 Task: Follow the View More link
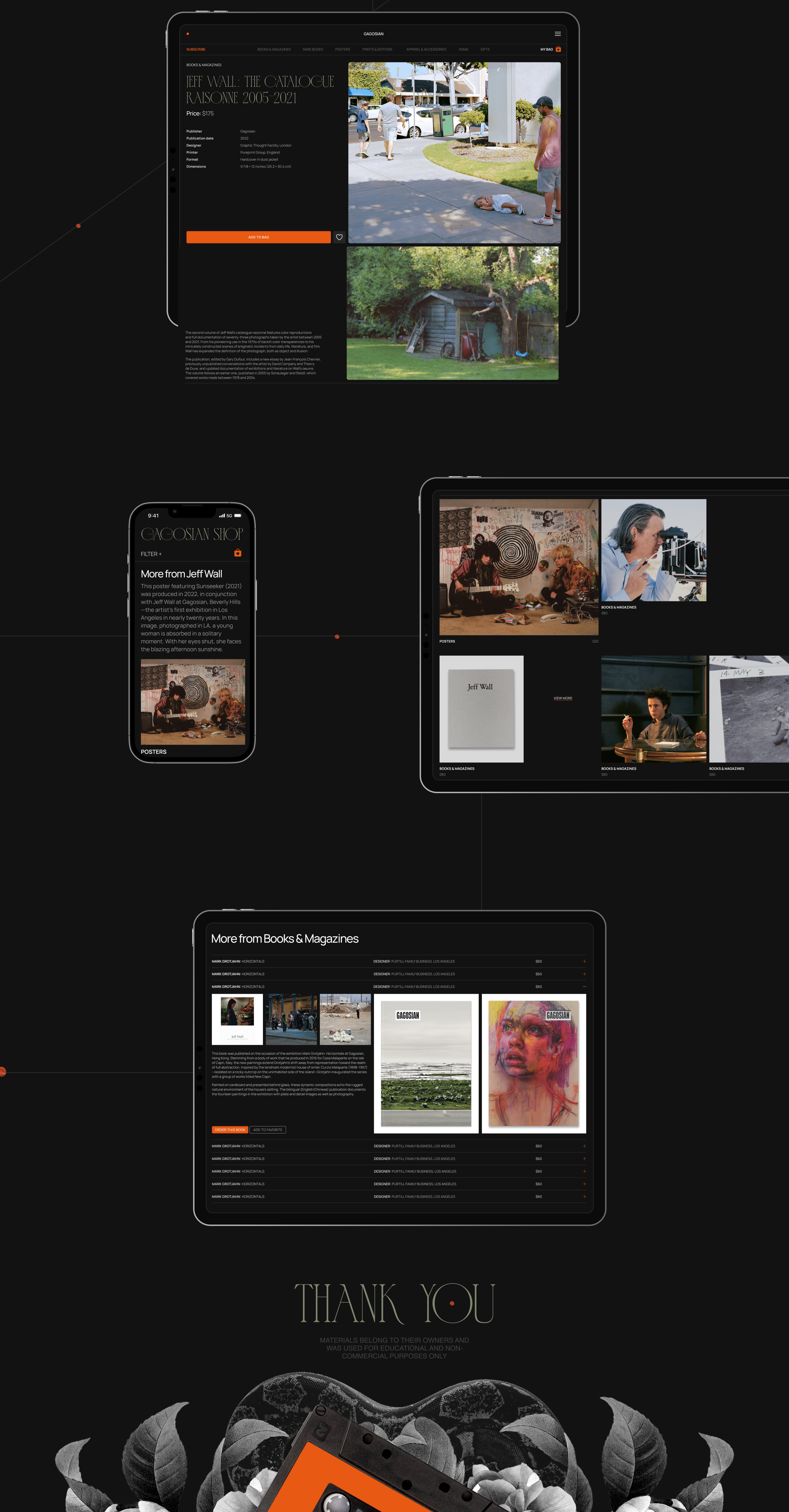click(x=562, y=699)
